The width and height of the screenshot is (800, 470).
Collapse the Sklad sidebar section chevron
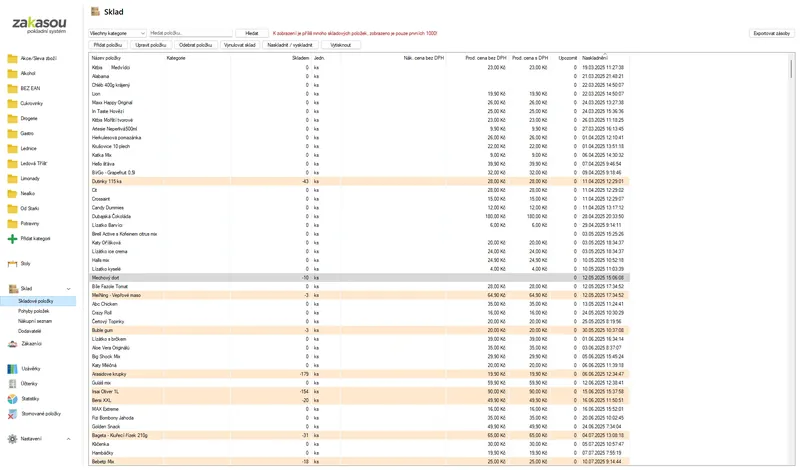[68, 289]
